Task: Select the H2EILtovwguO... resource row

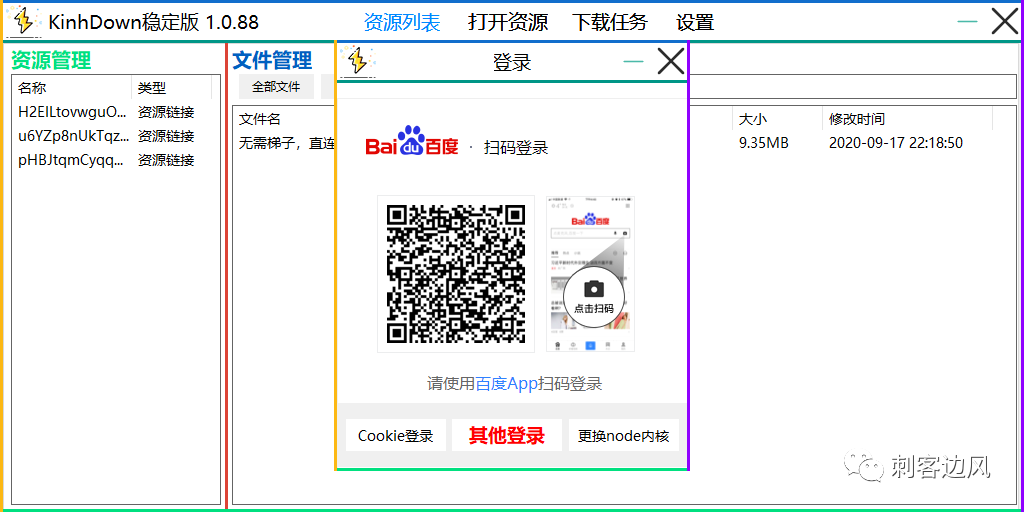Action: point(116,112)
